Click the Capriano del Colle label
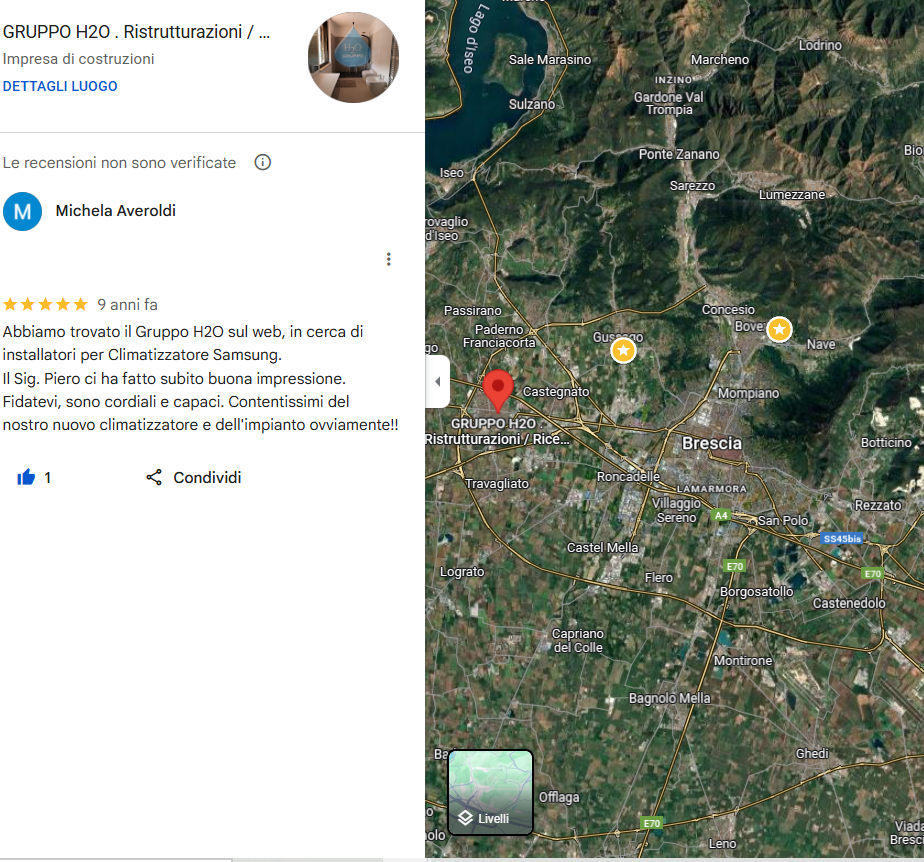The image size is (924, 862). (578, 640)
